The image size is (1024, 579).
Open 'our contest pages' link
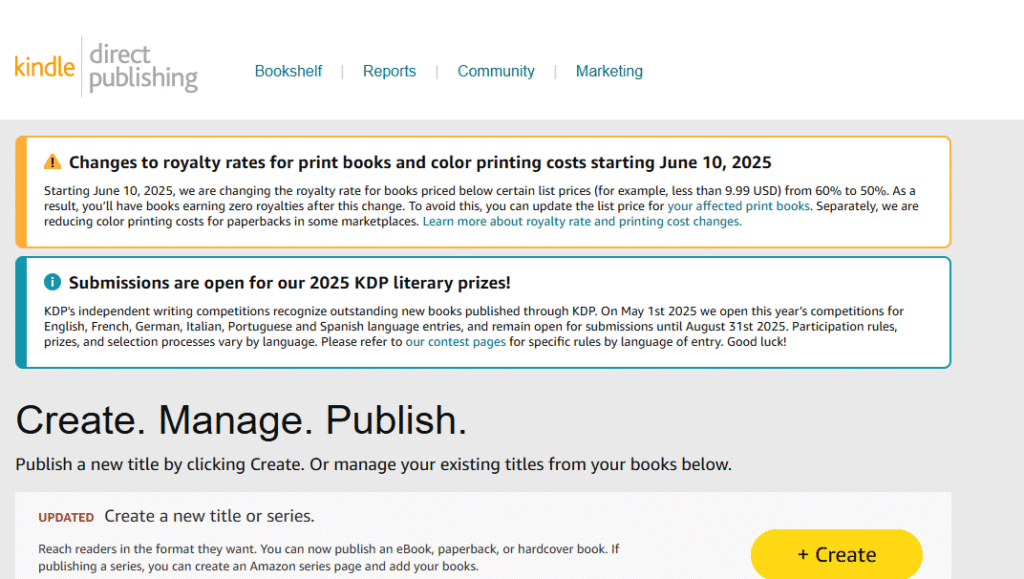point(455,342)
